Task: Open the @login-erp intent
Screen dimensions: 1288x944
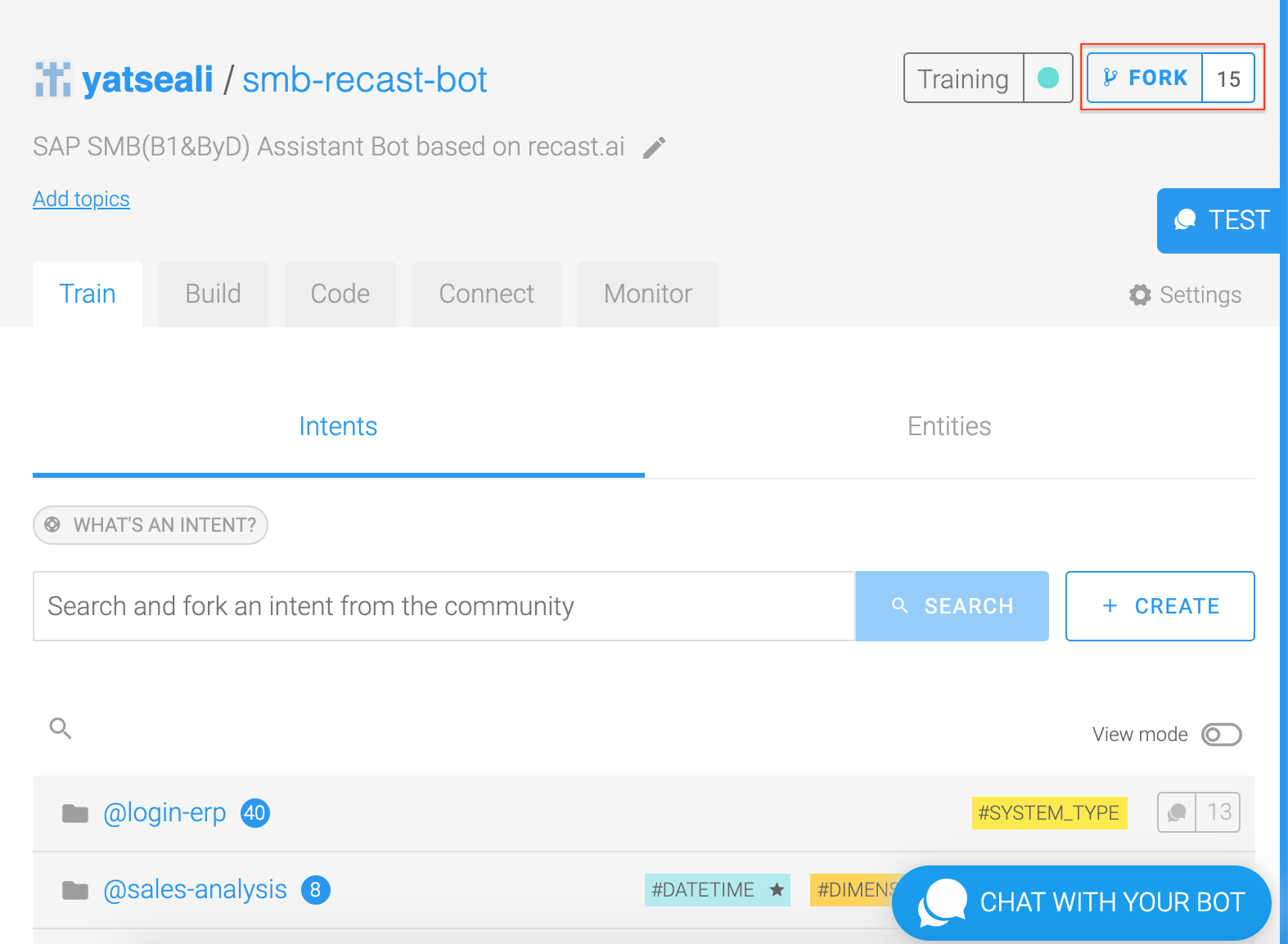Action: [164, 813]
